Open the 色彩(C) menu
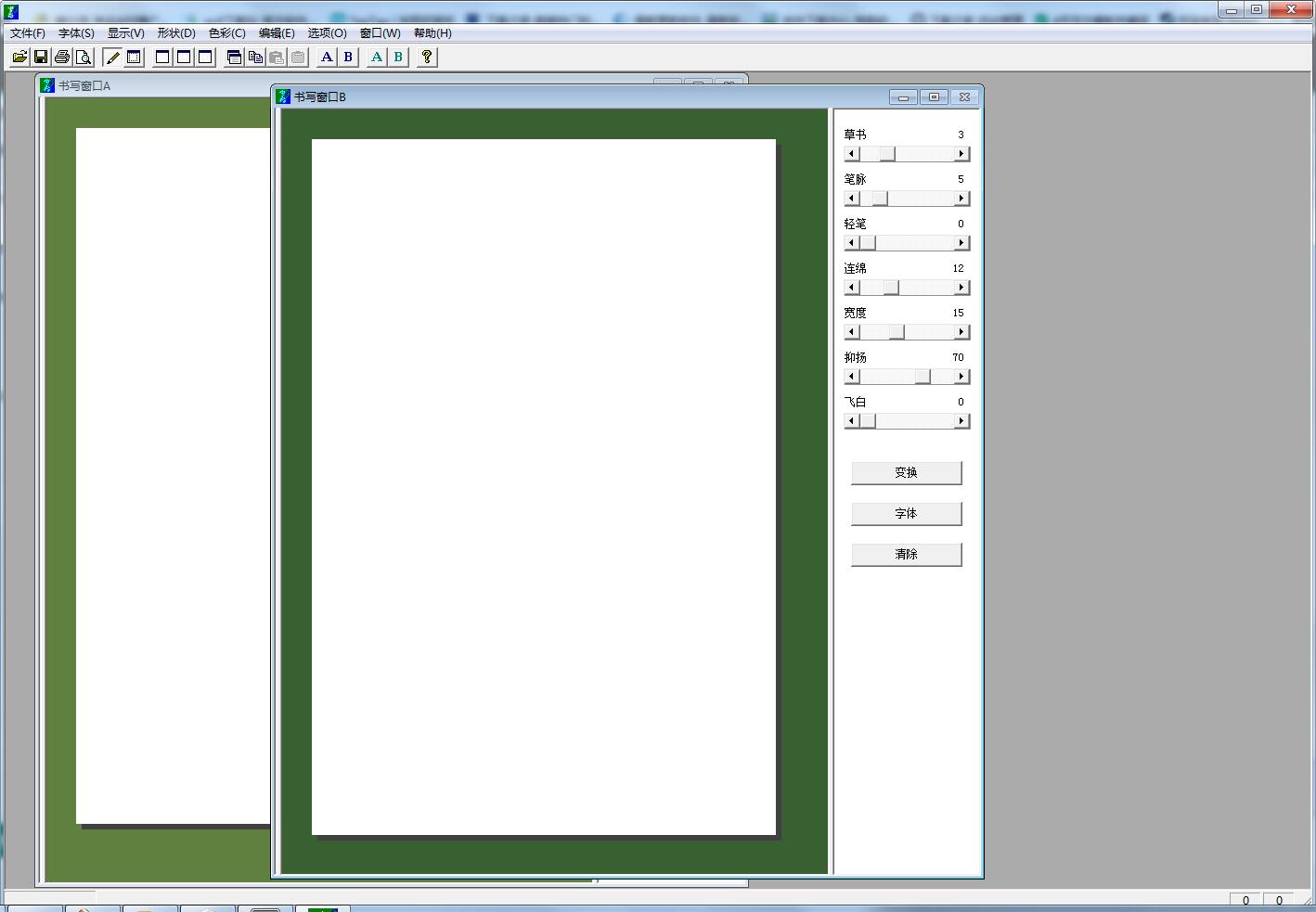1316x912 pixels. tap(227, 33)
